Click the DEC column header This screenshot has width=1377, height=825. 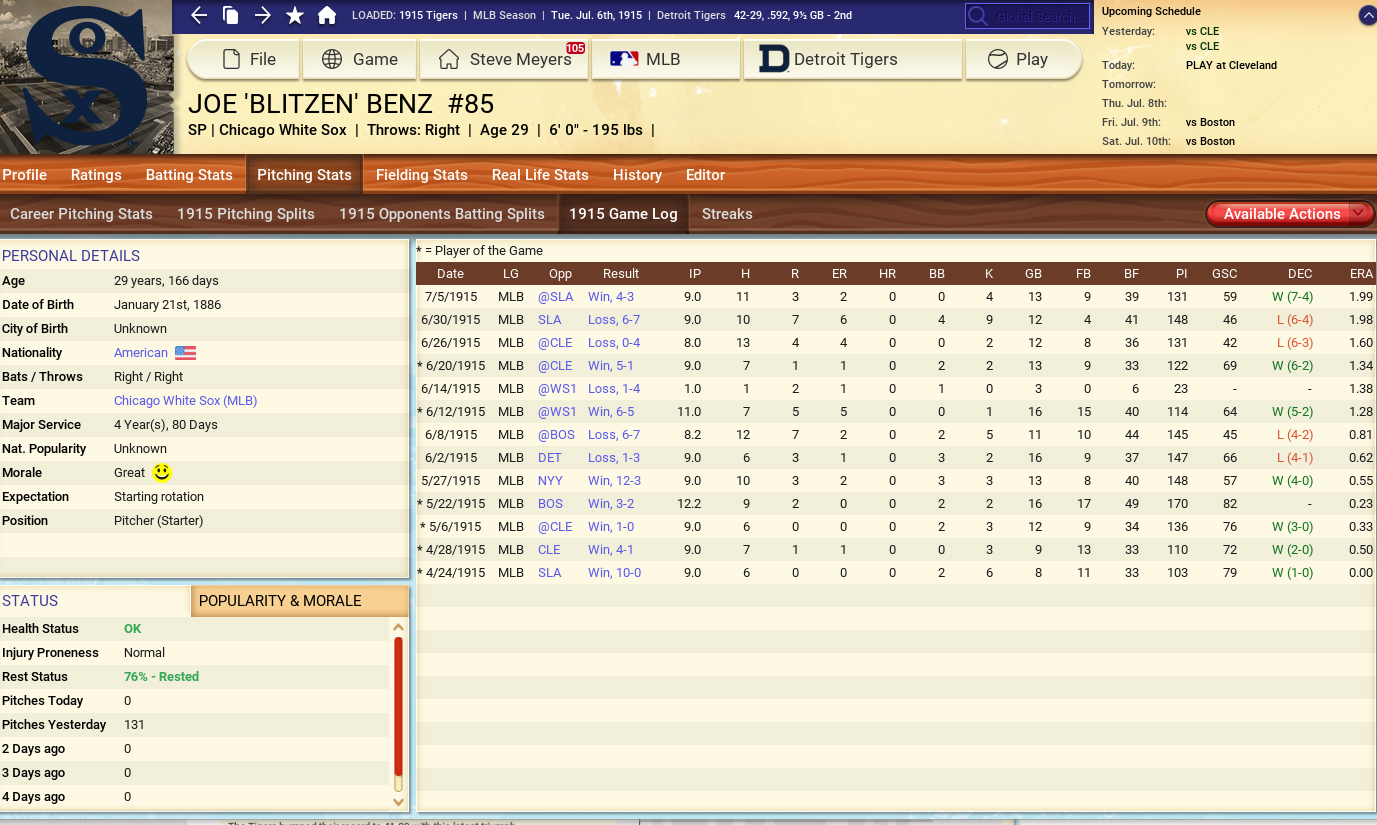[x=1300, y=274]
